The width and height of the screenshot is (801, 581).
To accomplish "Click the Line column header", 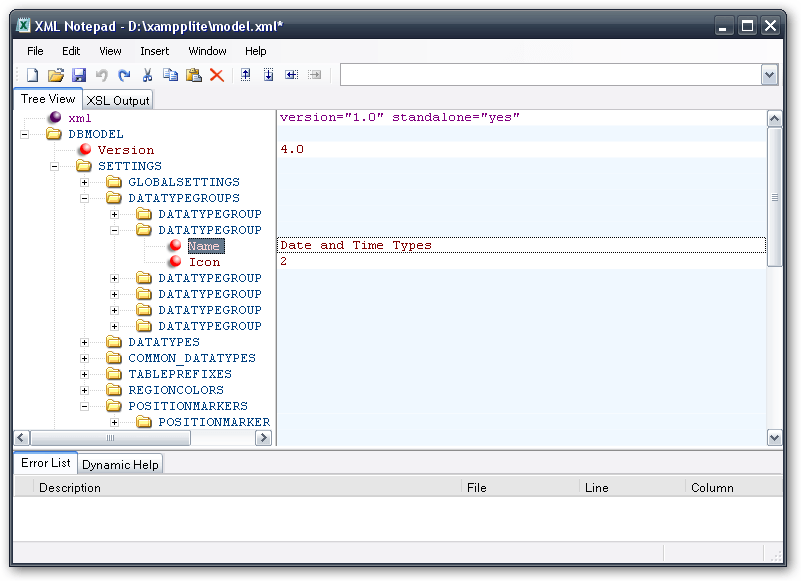I will tap(632, 487).
